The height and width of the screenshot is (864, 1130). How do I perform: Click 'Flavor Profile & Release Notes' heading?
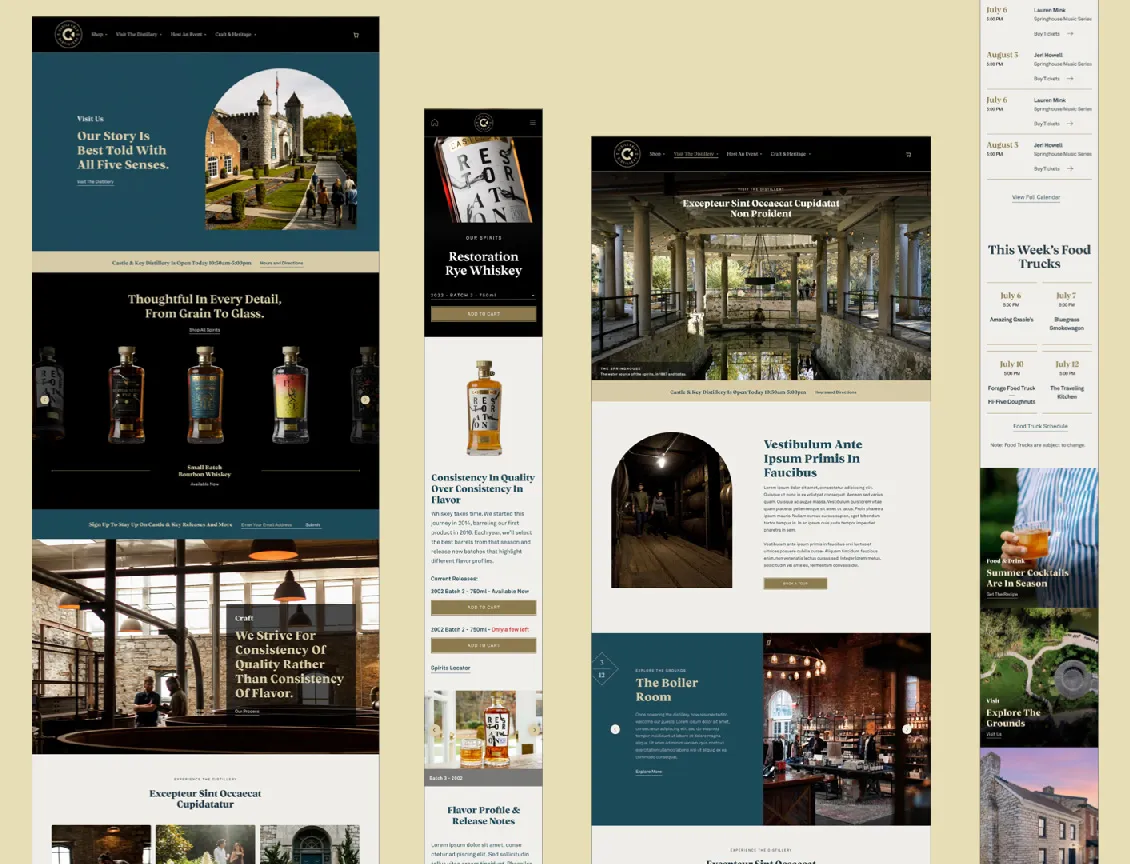(484, 815)
